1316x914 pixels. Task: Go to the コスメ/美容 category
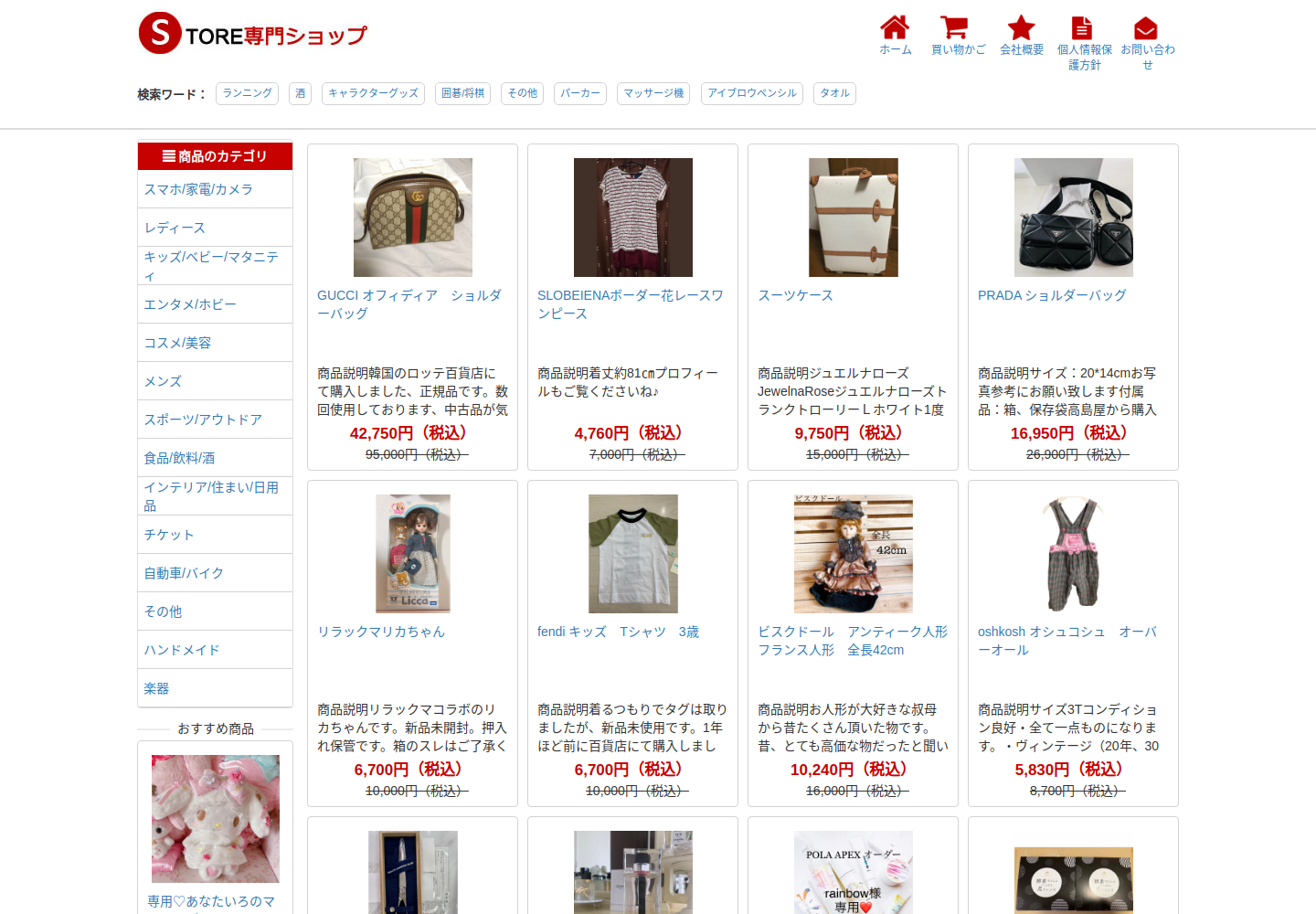coord(215,343)
